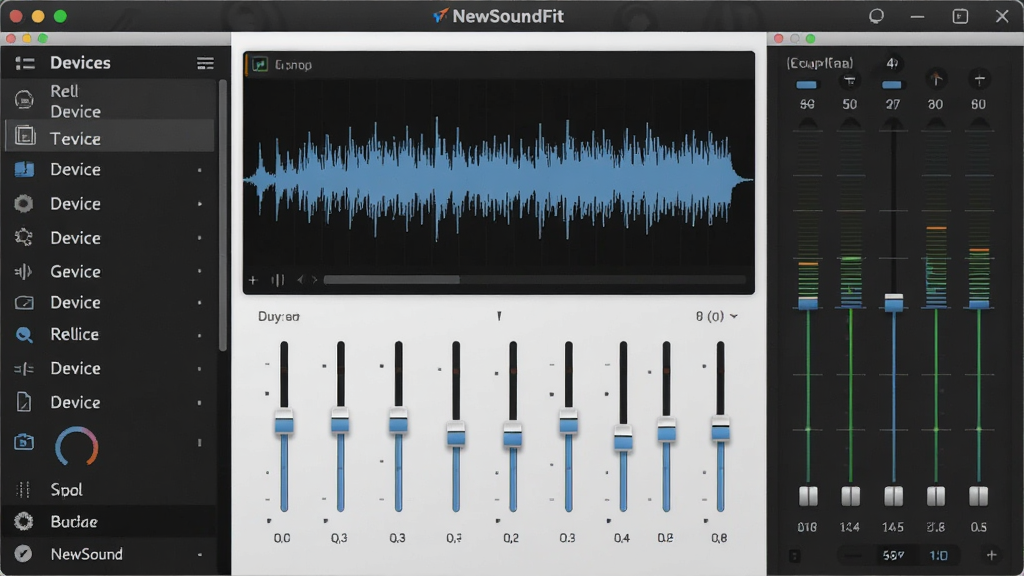Open the 8 (0) dropdown

pyautogui.click(x=716, y=316)
